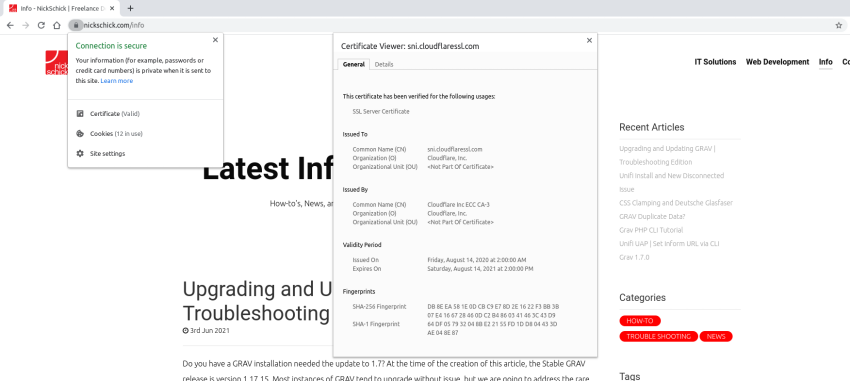The height and width of the screenshot is (381, 850).
Task: Select the TROUBLE SHOOTING category tag
Action: (x=658, y=337)
